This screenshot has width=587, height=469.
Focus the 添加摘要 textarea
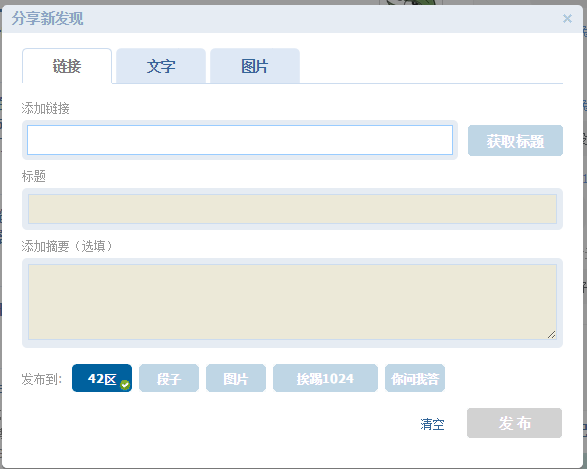(x=292, y=302)
